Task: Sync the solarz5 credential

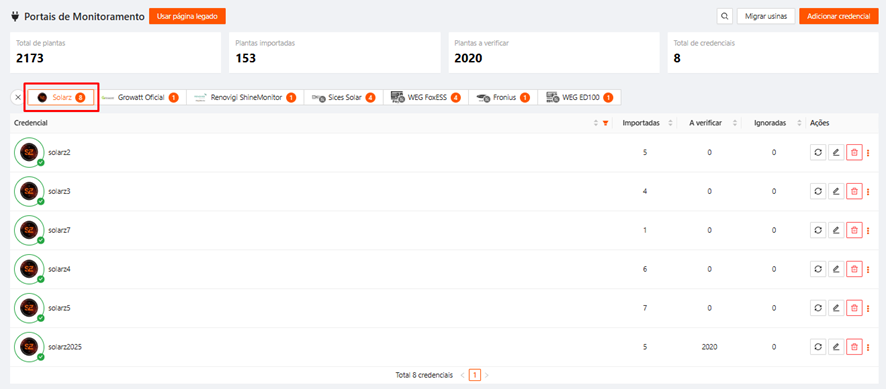Action: pyautogui.click(x=818, y=309)
